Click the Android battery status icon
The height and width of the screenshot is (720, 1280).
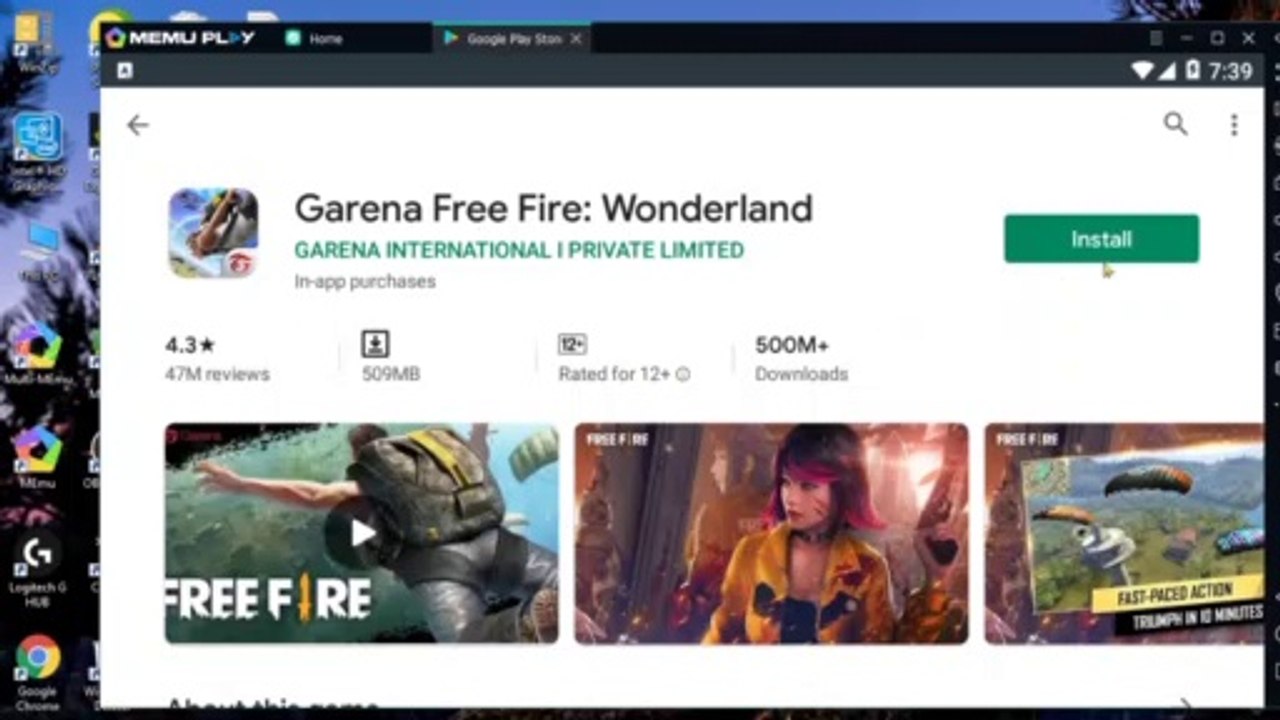(1192, 71)
